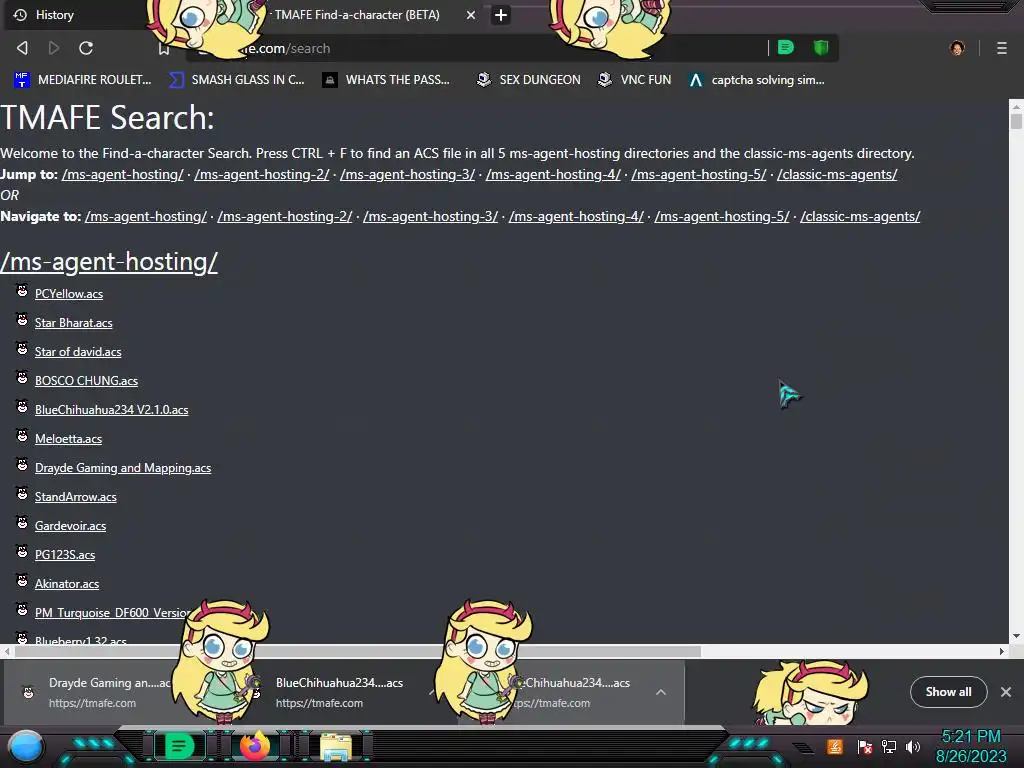Jump to /ms-agent-hosting-4/ section link
Viewport: 1024px width, 768px height.
553,174
